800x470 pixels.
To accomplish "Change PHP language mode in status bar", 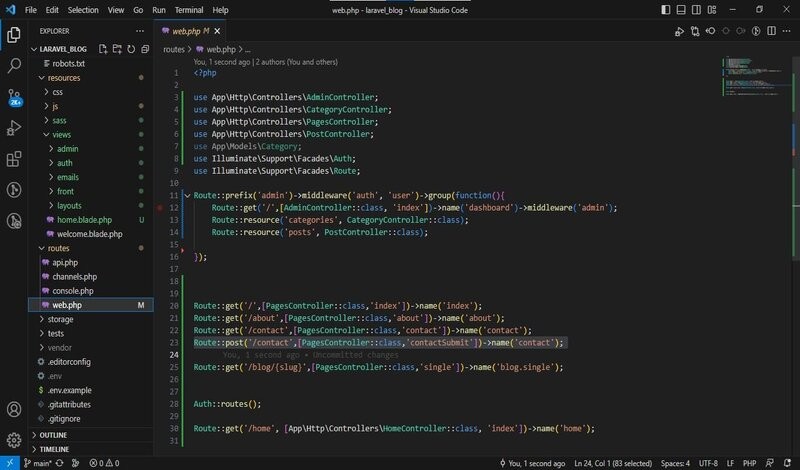I will tap(749, 463).
